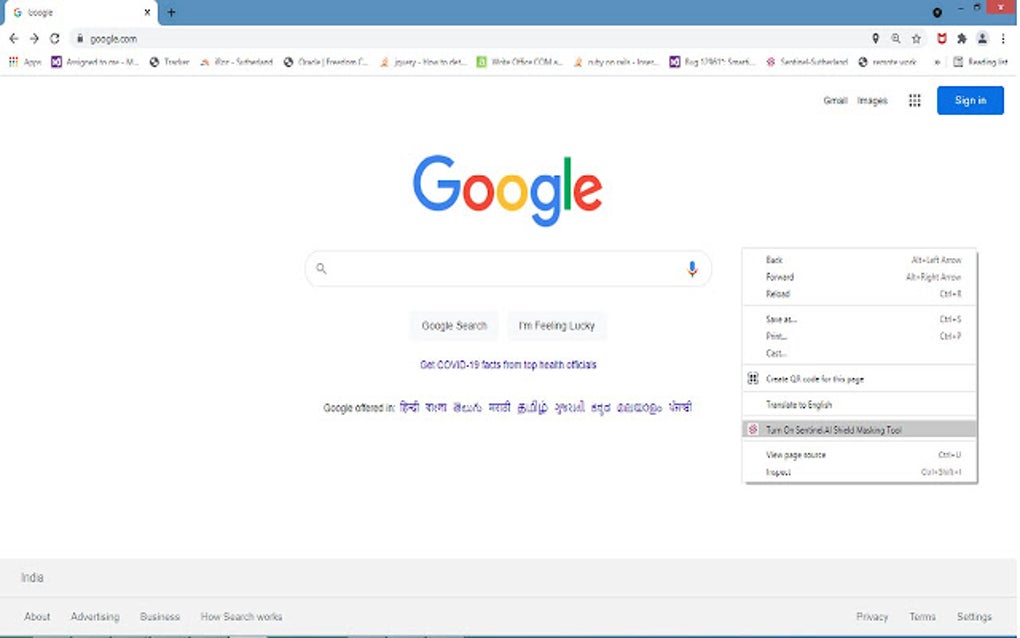
Task: Open Chrome's three-dot menu
Action: pyautogui.click(x=1003, y=38)
